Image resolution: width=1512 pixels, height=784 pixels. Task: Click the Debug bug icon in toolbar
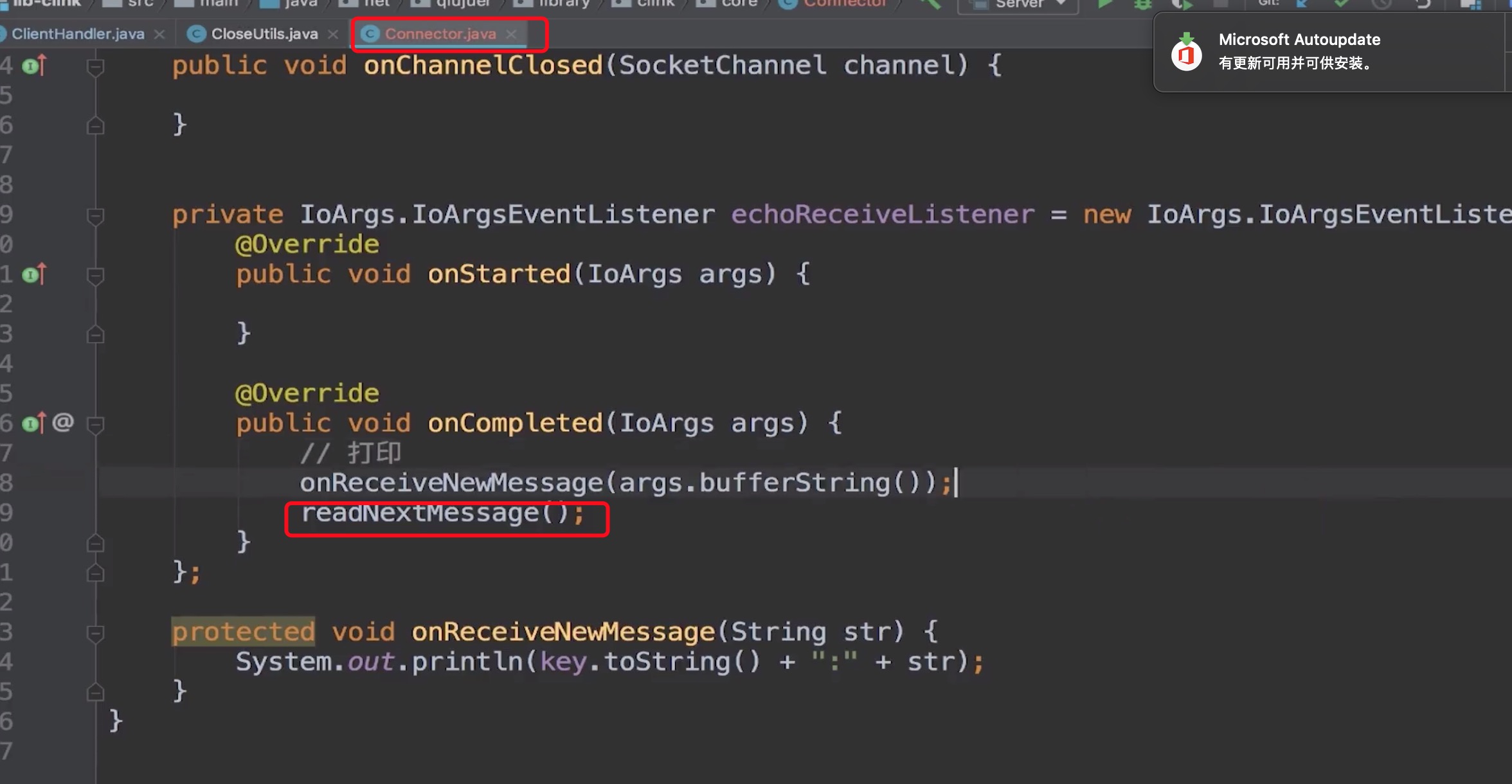(x=1142, y=4)
